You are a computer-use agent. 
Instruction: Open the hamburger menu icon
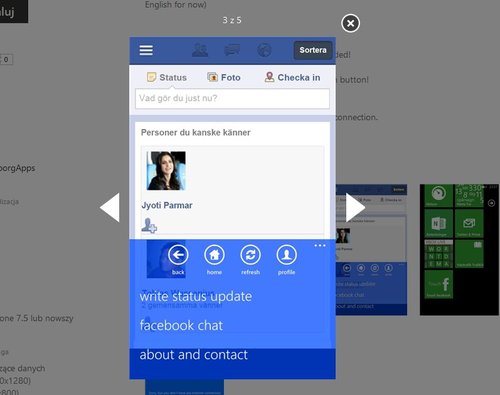(146, 50)
